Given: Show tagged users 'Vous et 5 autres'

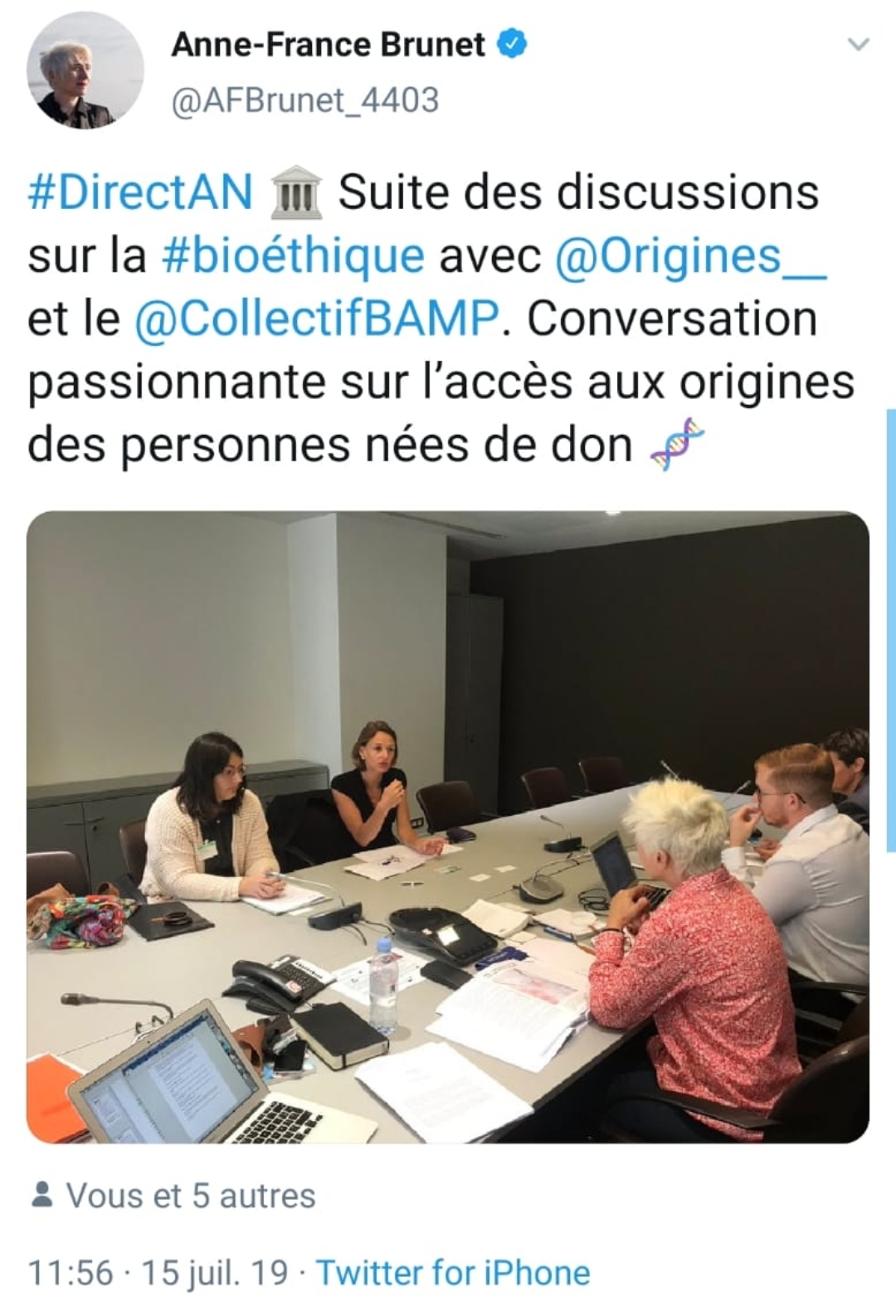Looking at the screenshot, I should (x=191, y=1196).
